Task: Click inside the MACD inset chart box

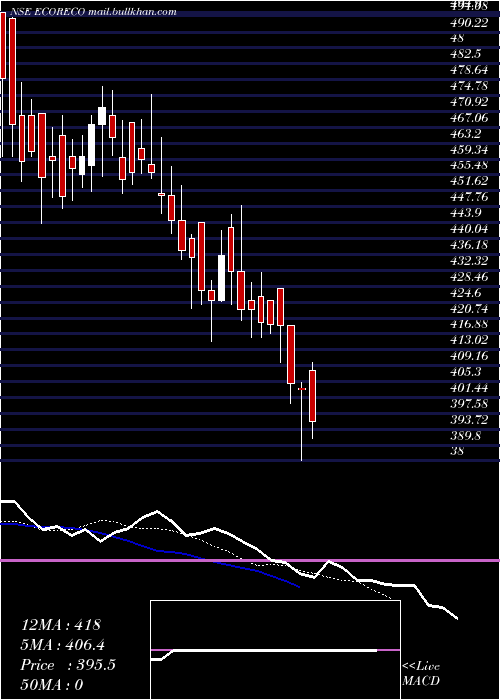Action: click(x=275, y=650)
